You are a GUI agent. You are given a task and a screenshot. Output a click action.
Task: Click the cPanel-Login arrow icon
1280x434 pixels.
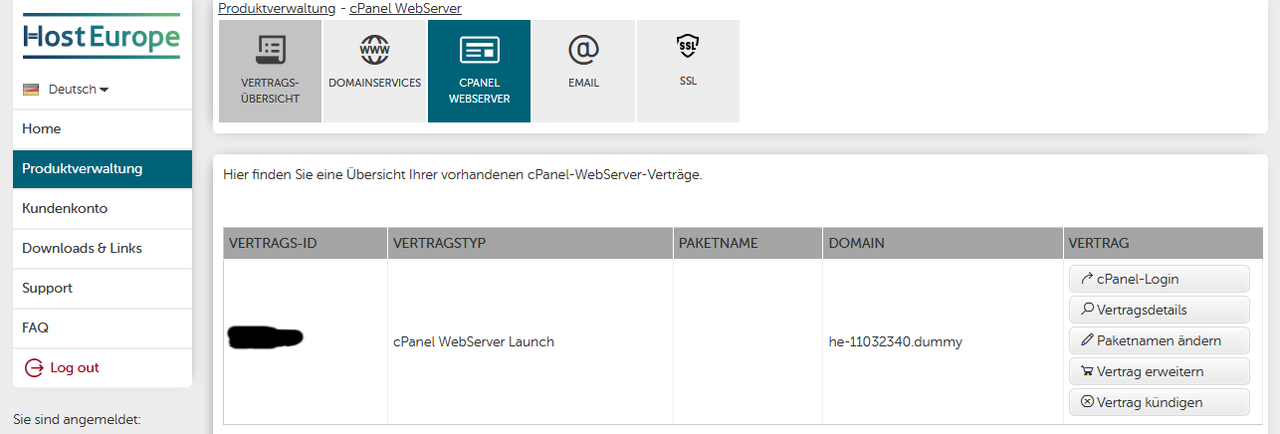[x=1087, y=279]
